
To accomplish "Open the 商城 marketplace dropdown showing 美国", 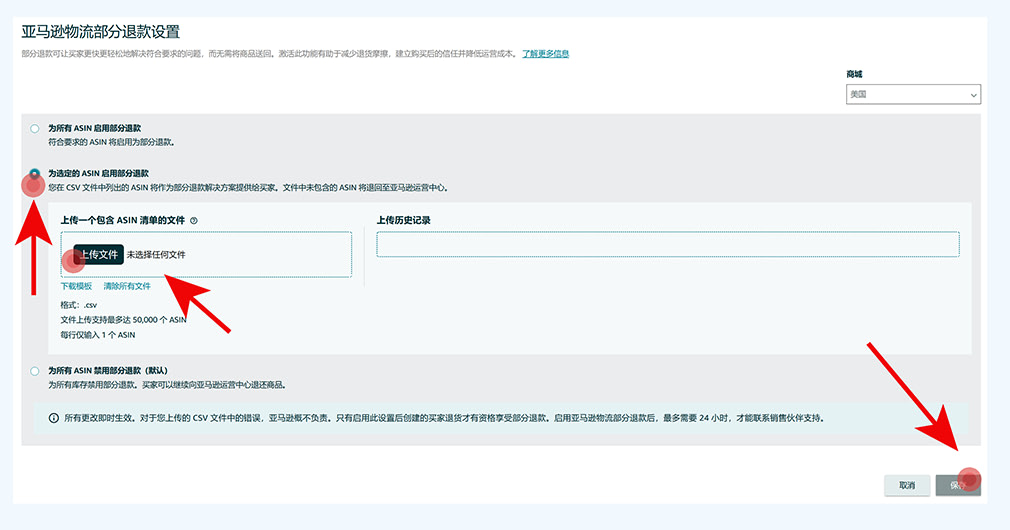I will tap(913, 94).
